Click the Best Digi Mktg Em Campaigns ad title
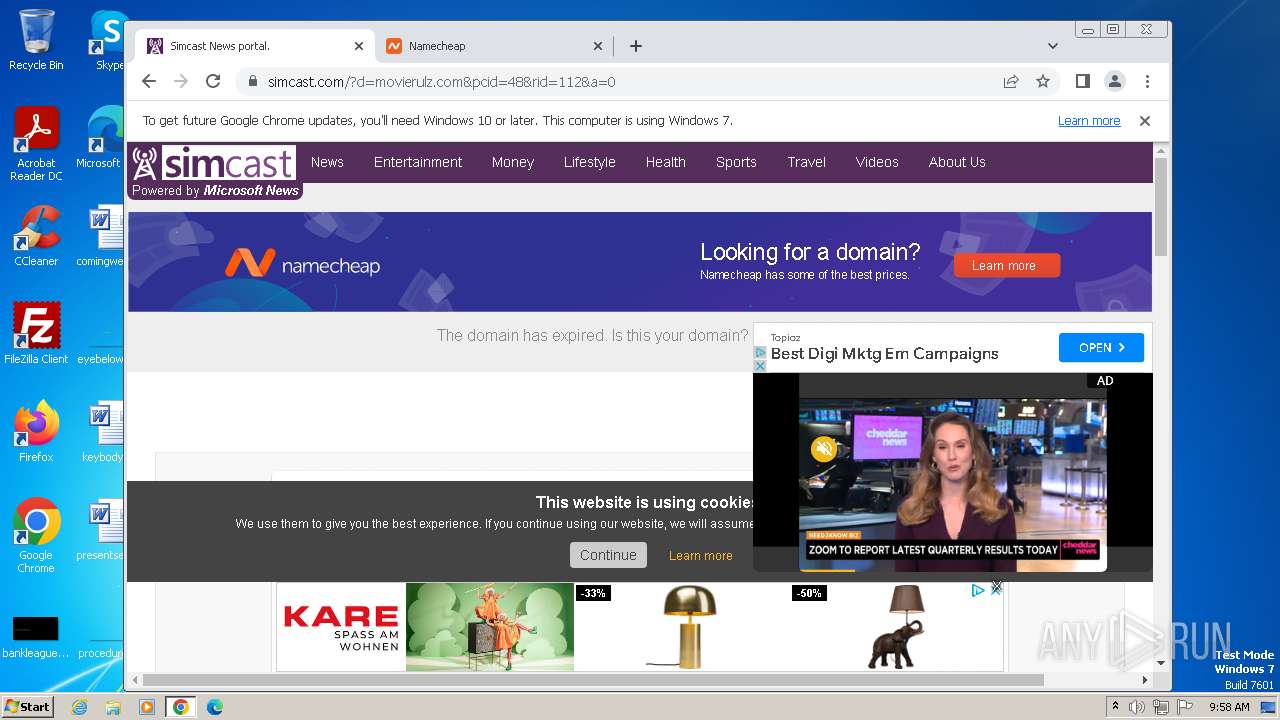This screenshot has width=1280, height=720. 884,354
